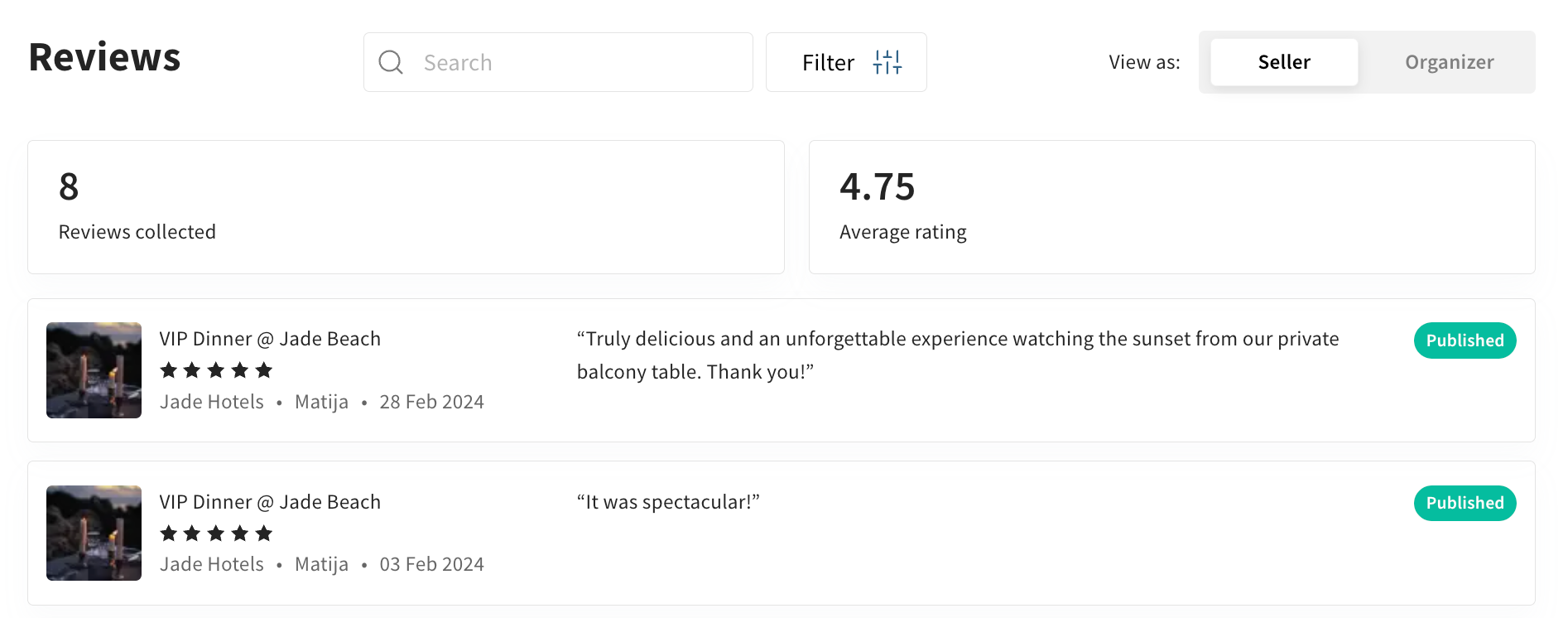Open first VIP Dinner @ Jade Beach title
Image resolution: width=1568 pixels, height=618 pixels.
(x=270, y=339)
